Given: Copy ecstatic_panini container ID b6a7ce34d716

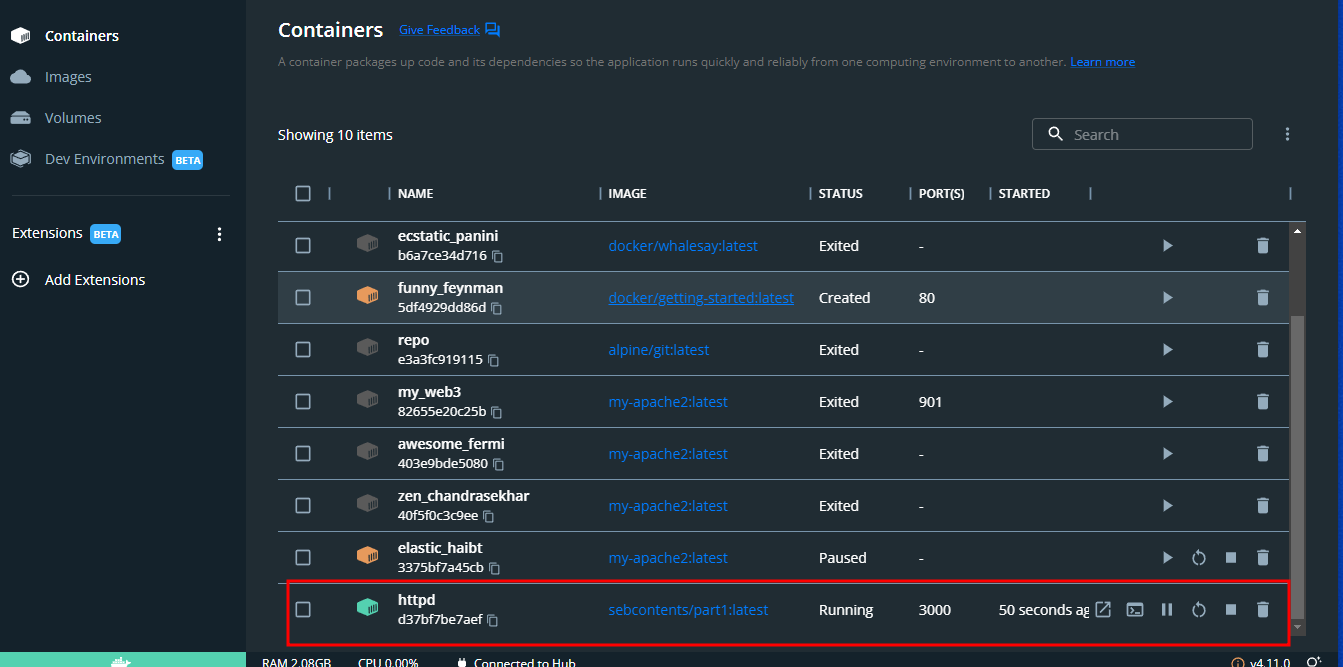Looking at the screenshot, I should point(497,256).
